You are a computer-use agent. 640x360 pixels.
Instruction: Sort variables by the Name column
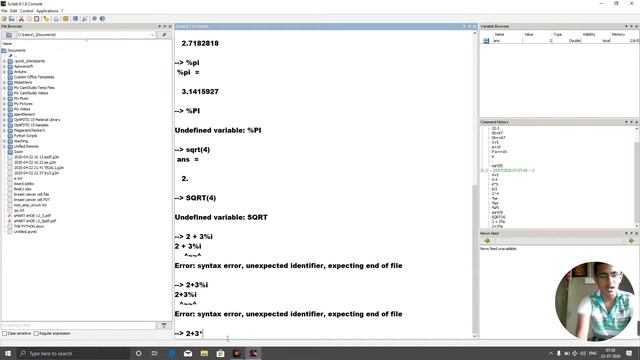(x=500, y=35)
